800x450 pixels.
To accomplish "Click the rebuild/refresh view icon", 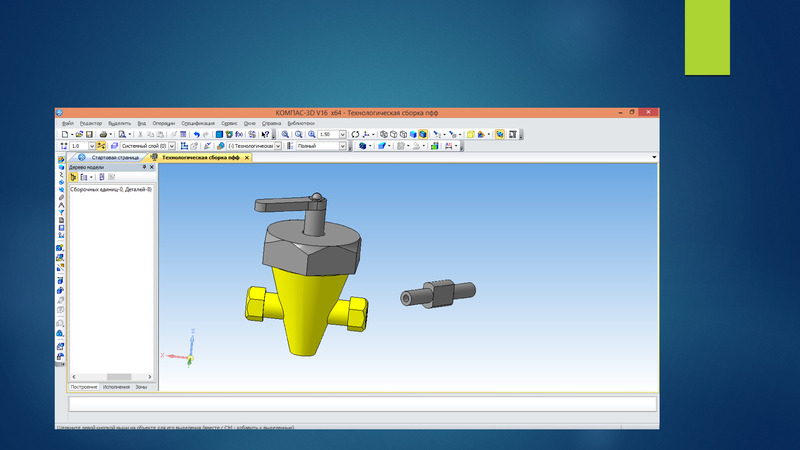I will (x=355, y=134).
